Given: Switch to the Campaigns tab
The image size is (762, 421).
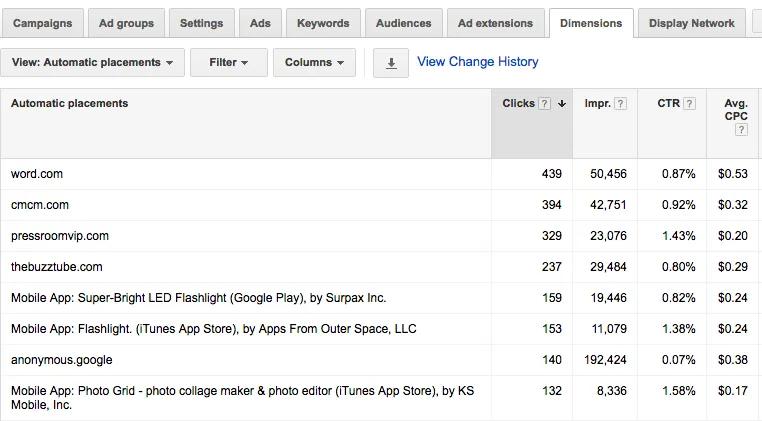Looking at the screenshot, I should (42, 23).
